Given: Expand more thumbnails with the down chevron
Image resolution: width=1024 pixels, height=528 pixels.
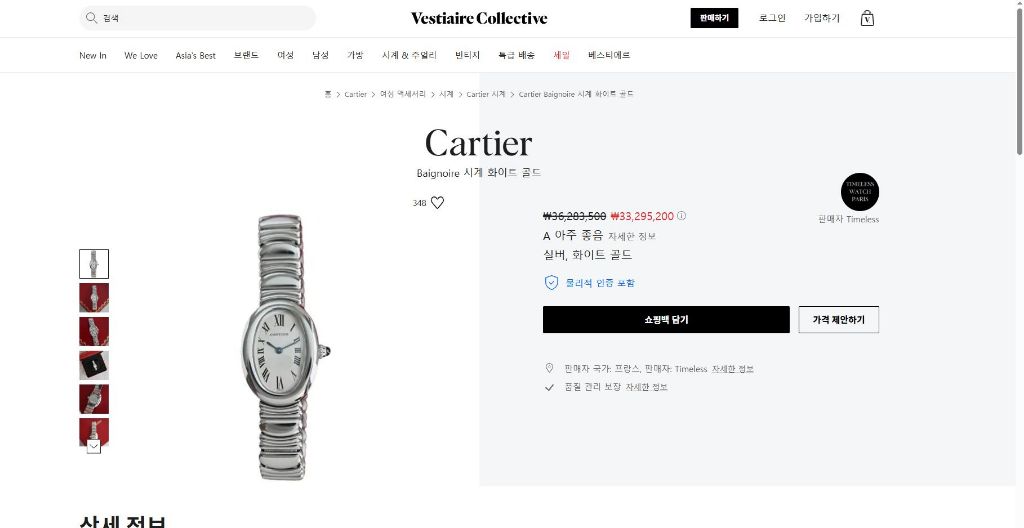Looking at the screenshot, I should tap(94, 447).
